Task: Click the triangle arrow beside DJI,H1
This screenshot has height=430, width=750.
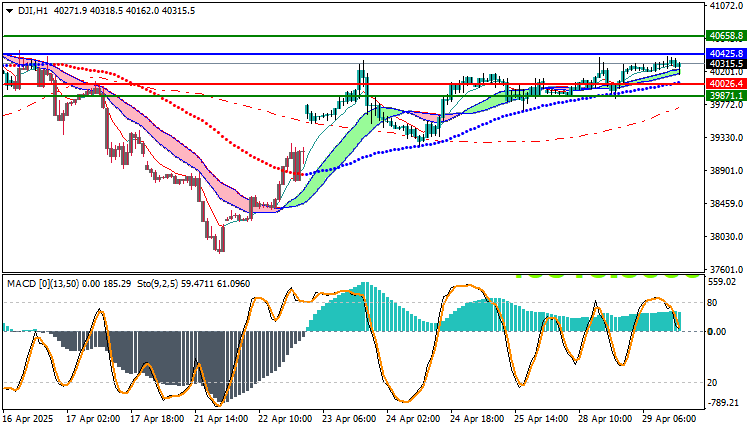Action: tap(10, 11)
